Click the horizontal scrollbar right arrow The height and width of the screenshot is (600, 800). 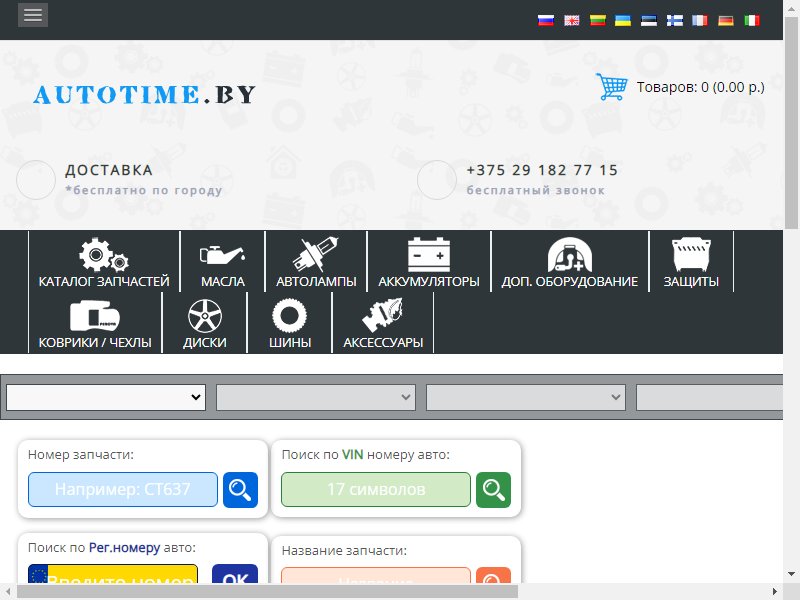point(774,592)
